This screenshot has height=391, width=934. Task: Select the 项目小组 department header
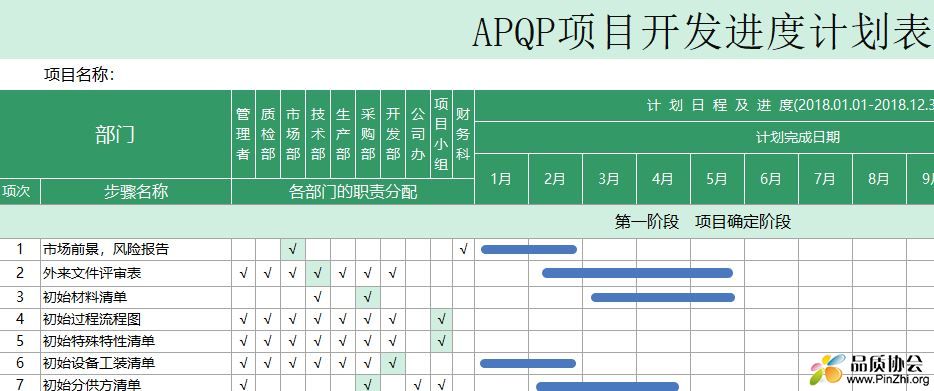[x=441, y=134]
